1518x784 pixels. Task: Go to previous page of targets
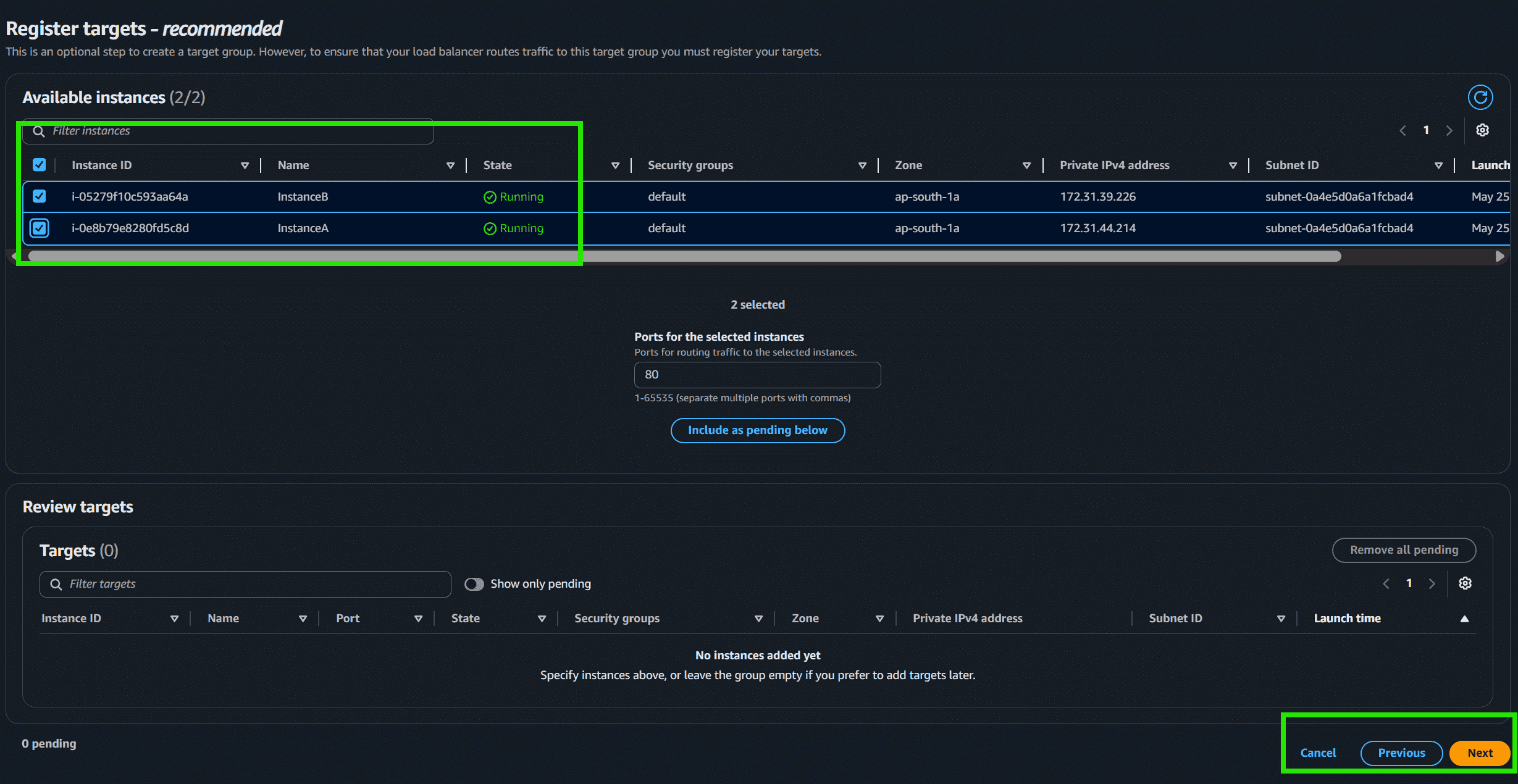click(x=1386, y=583)
